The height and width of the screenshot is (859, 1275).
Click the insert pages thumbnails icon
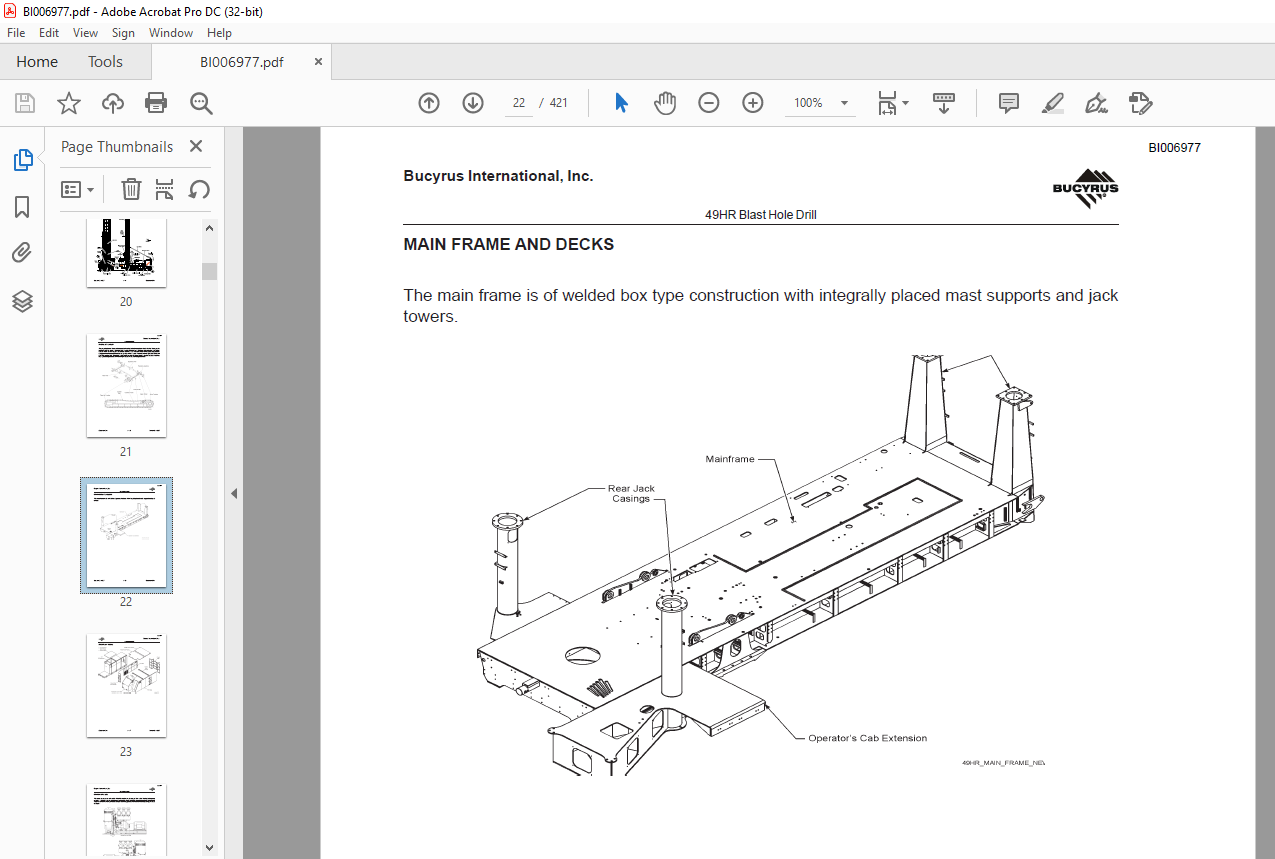pos(165,189)
